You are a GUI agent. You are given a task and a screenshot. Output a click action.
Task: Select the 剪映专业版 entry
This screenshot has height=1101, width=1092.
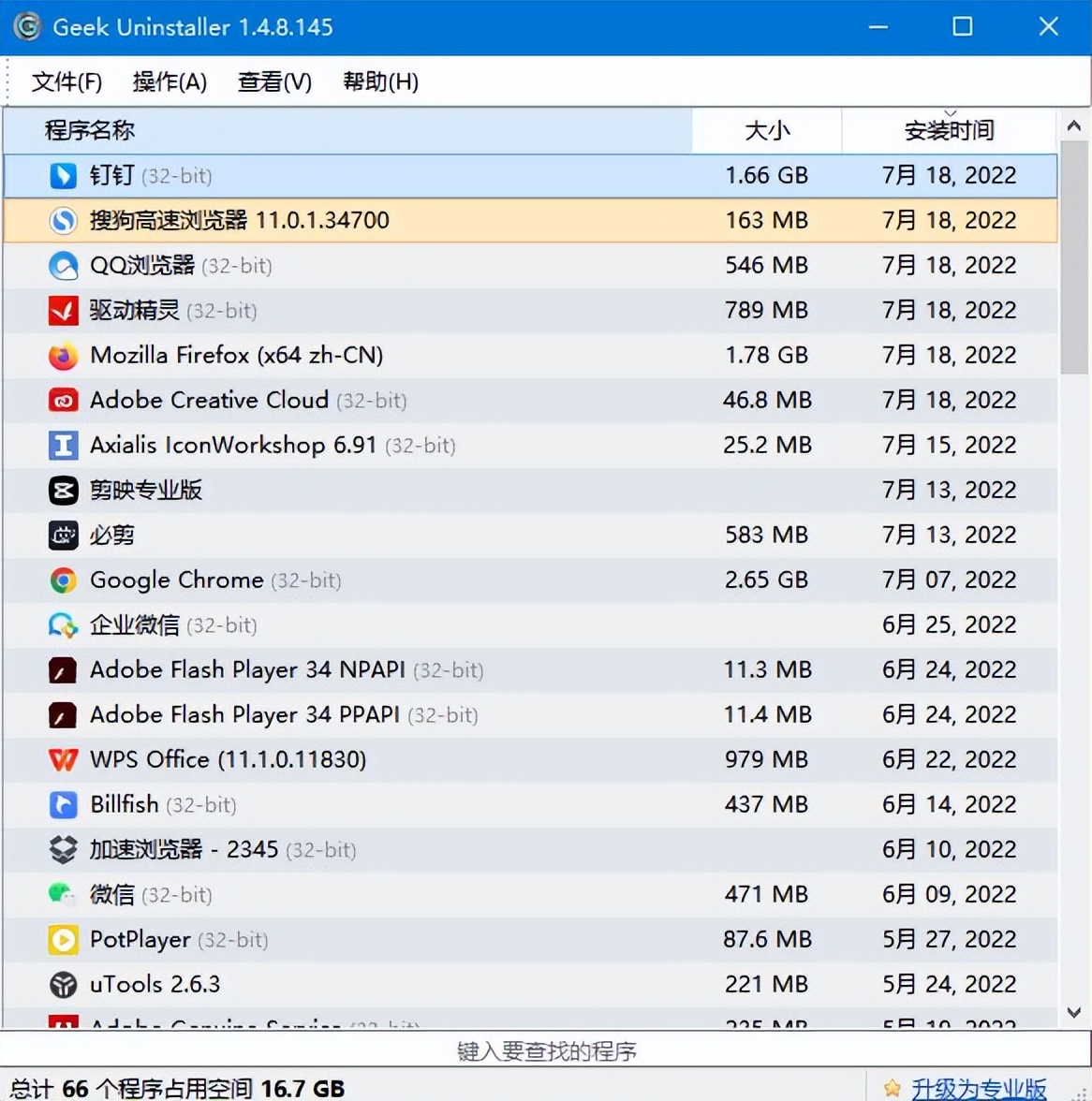pos(146,491)
